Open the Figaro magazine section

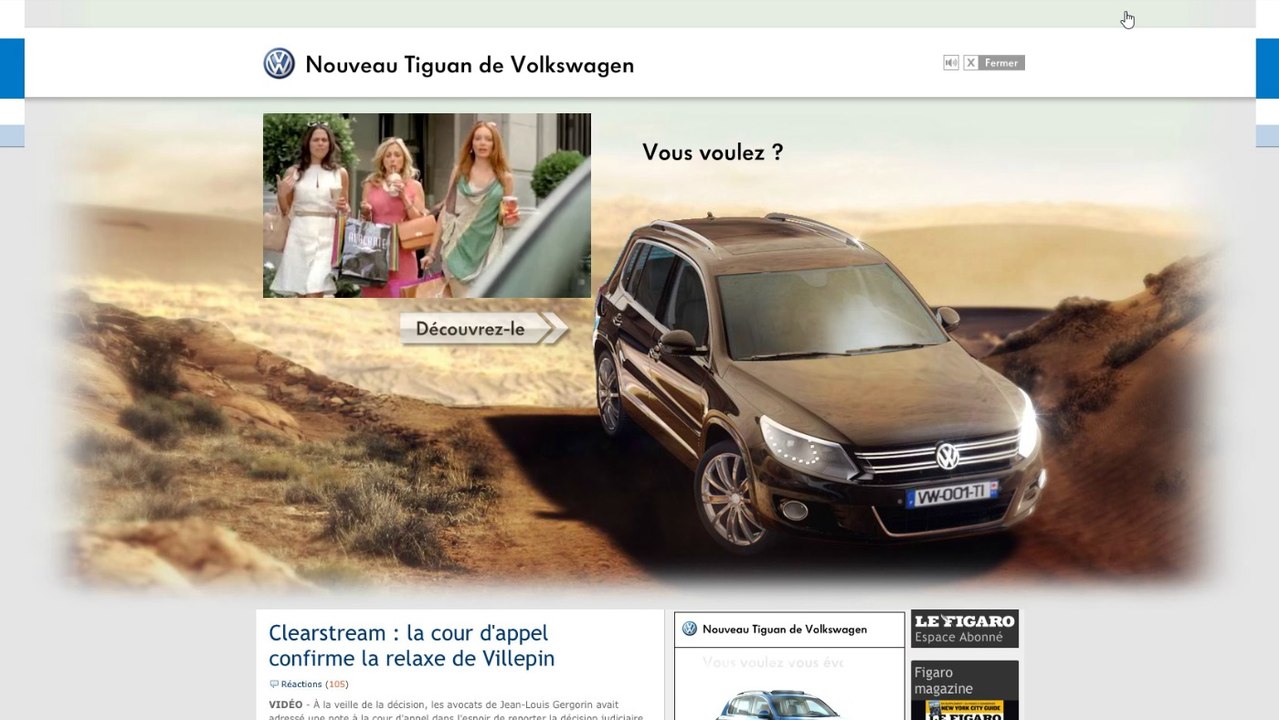[x=943, y=680]
